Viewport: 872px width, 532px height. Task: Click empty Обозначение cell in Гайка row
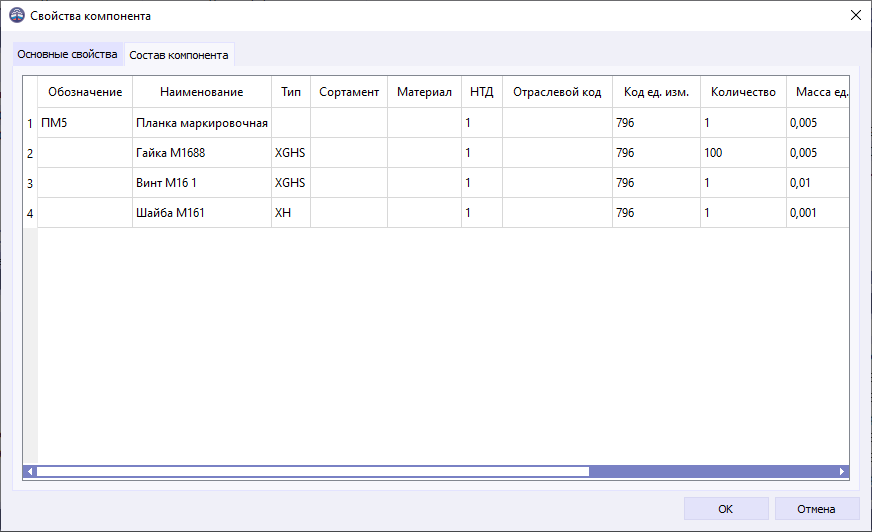click(85, 153)
